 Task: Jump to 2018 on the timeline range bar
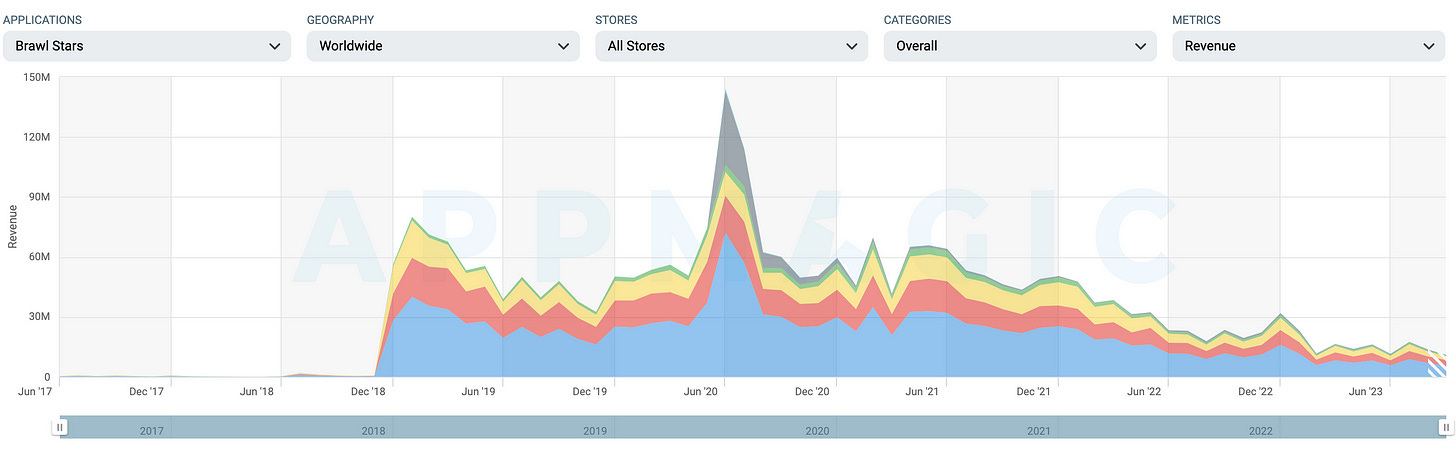pyautogui.click(x=373, y=431)
